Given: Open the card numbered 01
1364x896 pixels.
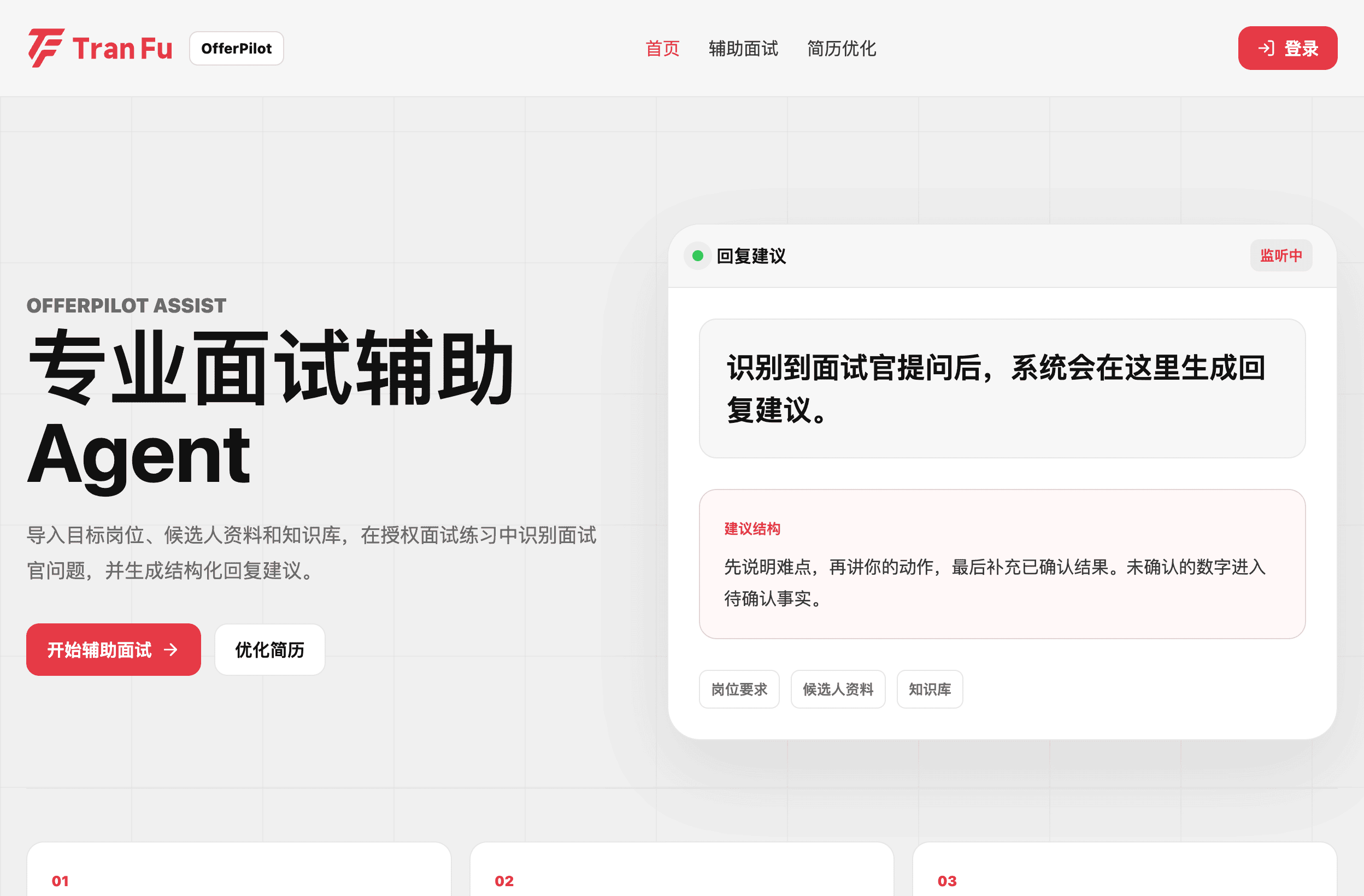Looking at the screenshot, I should [x=239, y=869].
